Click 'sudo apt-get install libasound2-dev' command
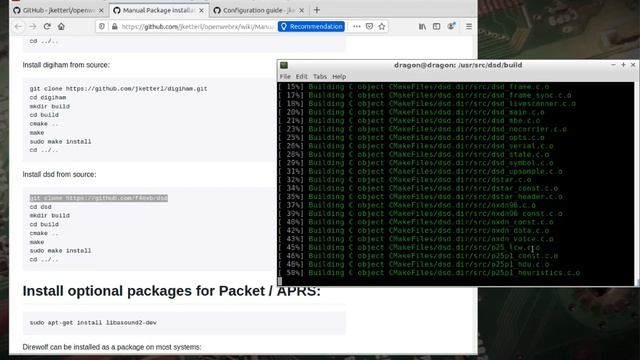Viewport: 640px width, 360px height. coord(93,322)
